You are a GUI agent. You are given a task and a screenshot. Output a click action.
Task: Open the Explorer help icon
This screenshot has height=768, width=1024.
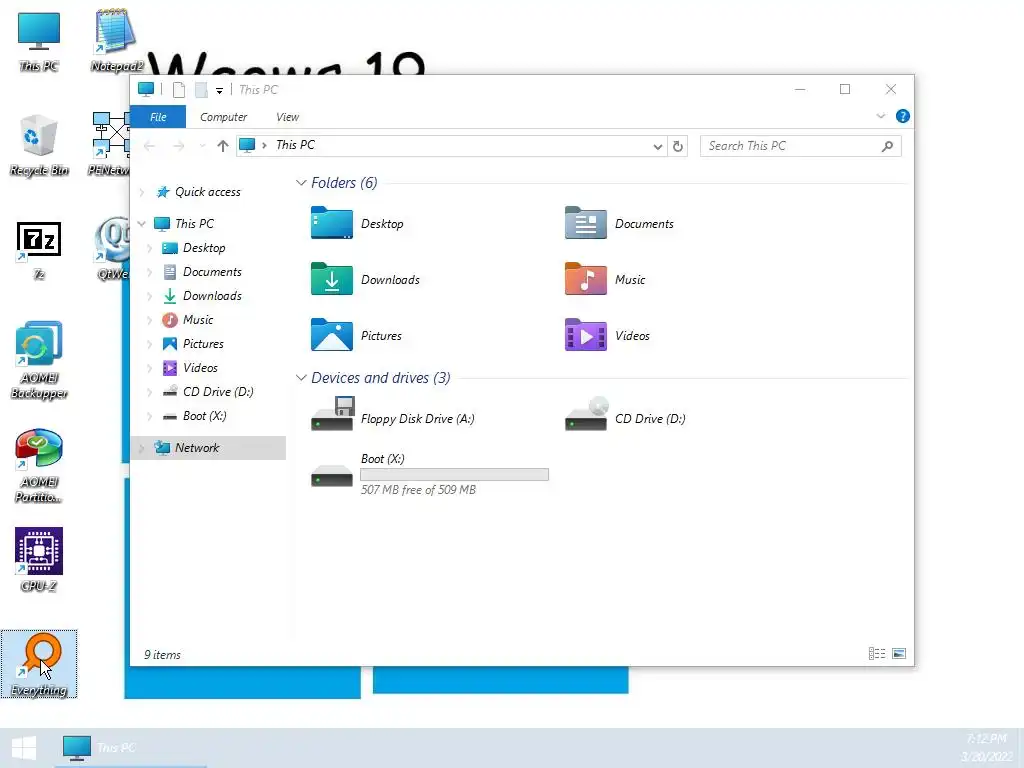click(903, 116)
